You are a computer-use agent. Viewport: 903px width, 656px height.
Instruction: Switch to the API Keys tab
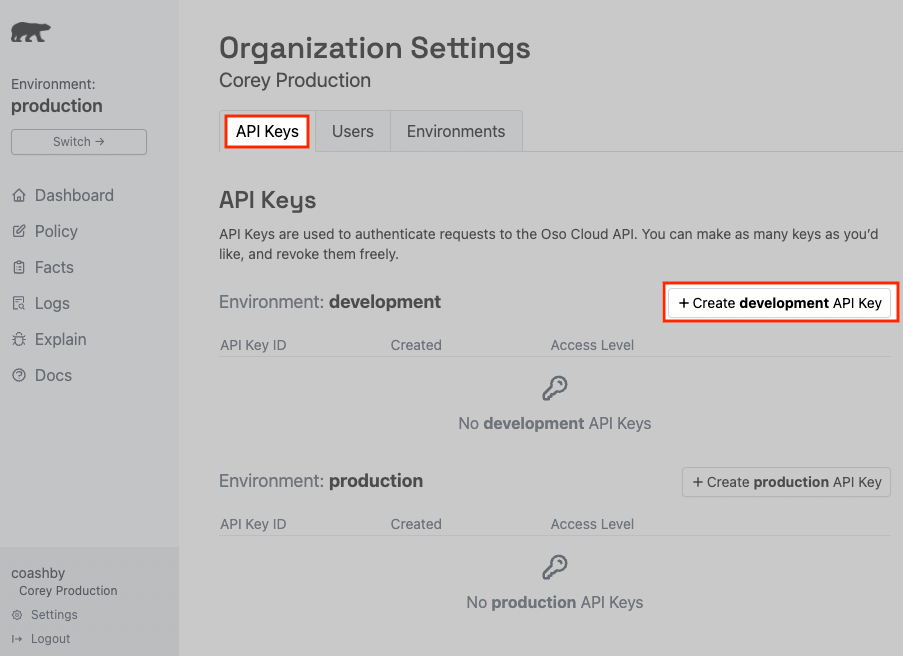point(267,132)
